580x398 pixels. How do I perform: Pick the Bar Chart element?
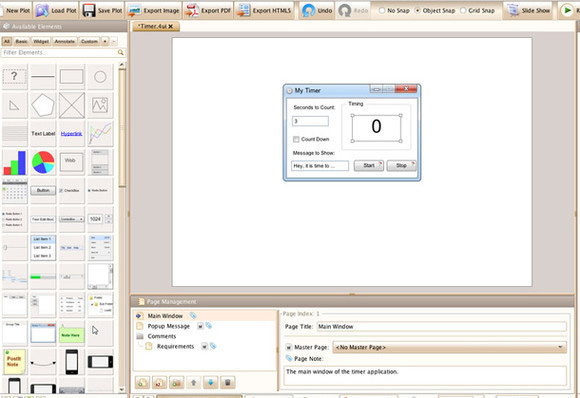pyautogui.click(x=14, y=162)
